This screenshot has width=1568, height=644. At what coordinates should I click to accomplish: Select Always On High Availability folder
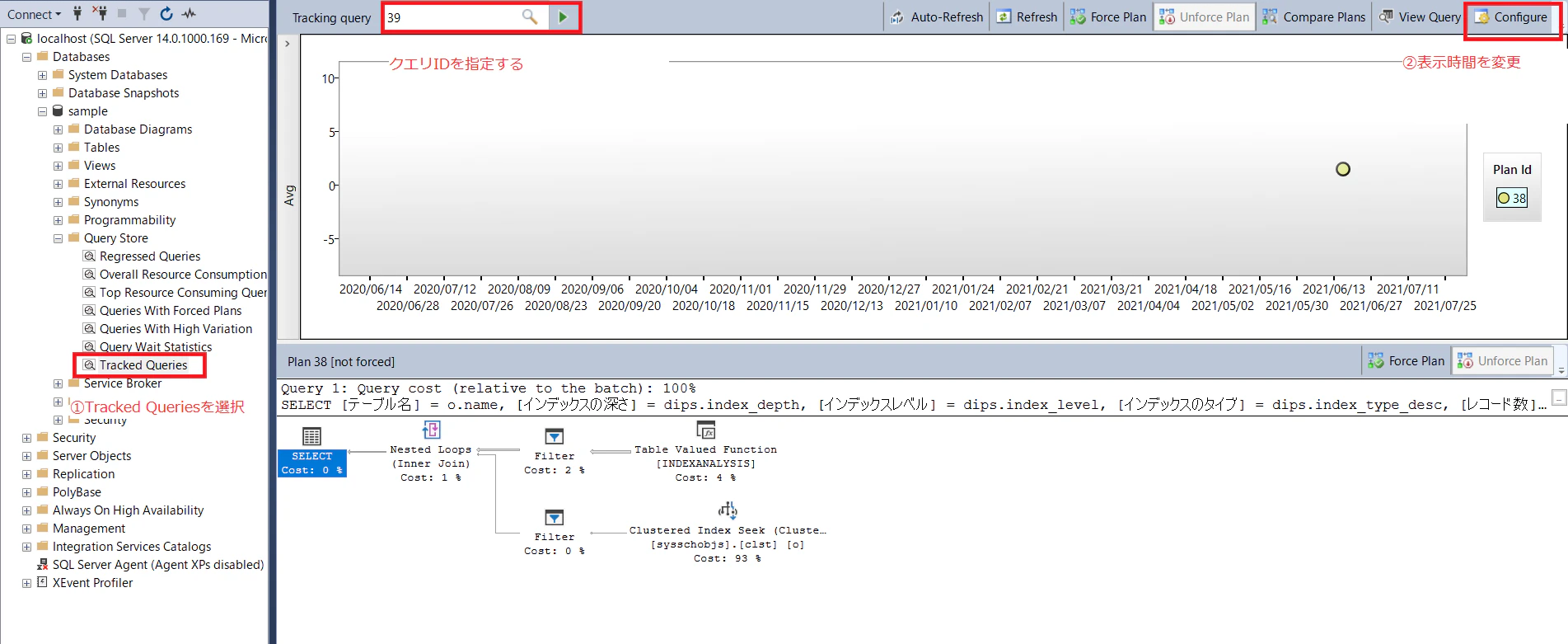[128, 510]
